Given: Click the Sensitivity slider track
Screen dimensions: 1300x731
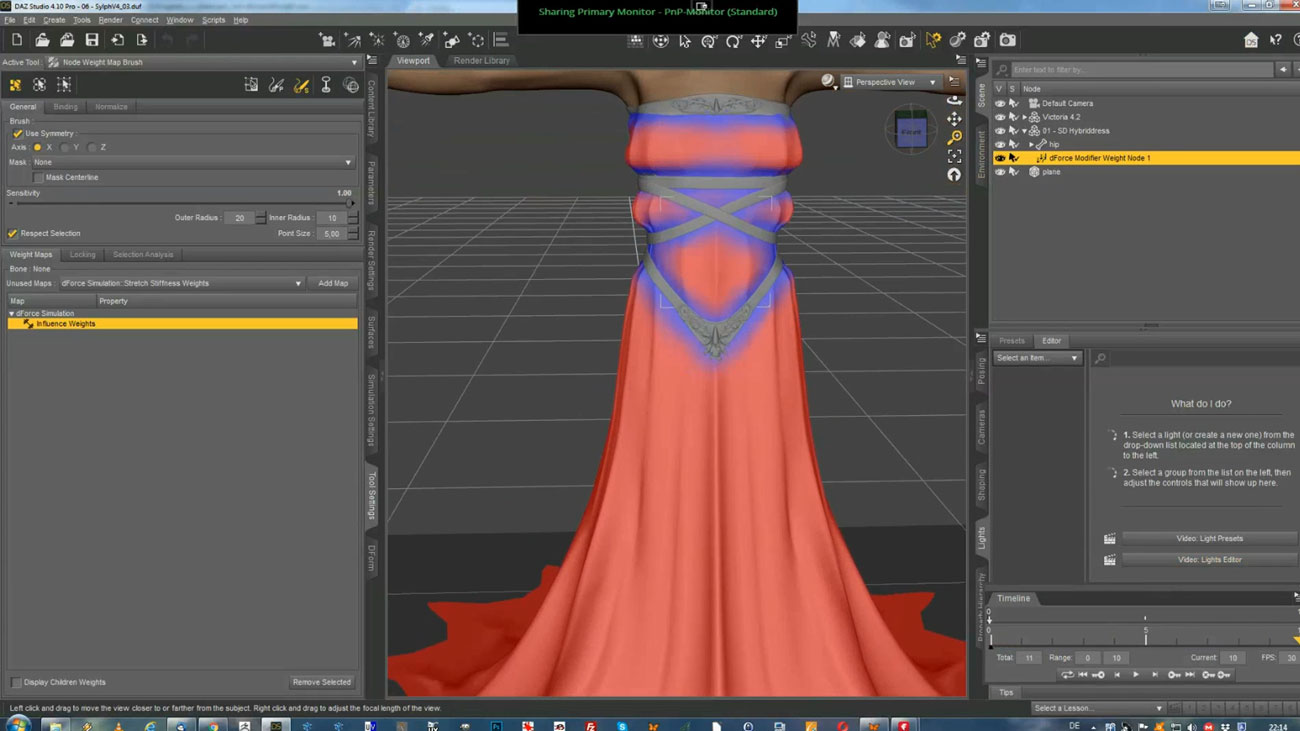Looking at the screenshot, I should click(182, 204).
